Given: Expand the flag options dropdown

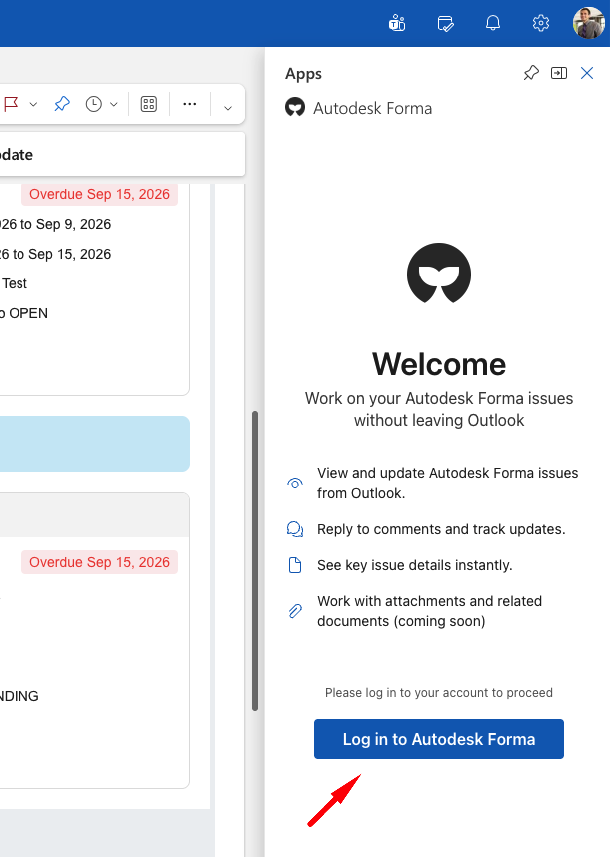Looking at the screenshot, I should click(33, 104).
